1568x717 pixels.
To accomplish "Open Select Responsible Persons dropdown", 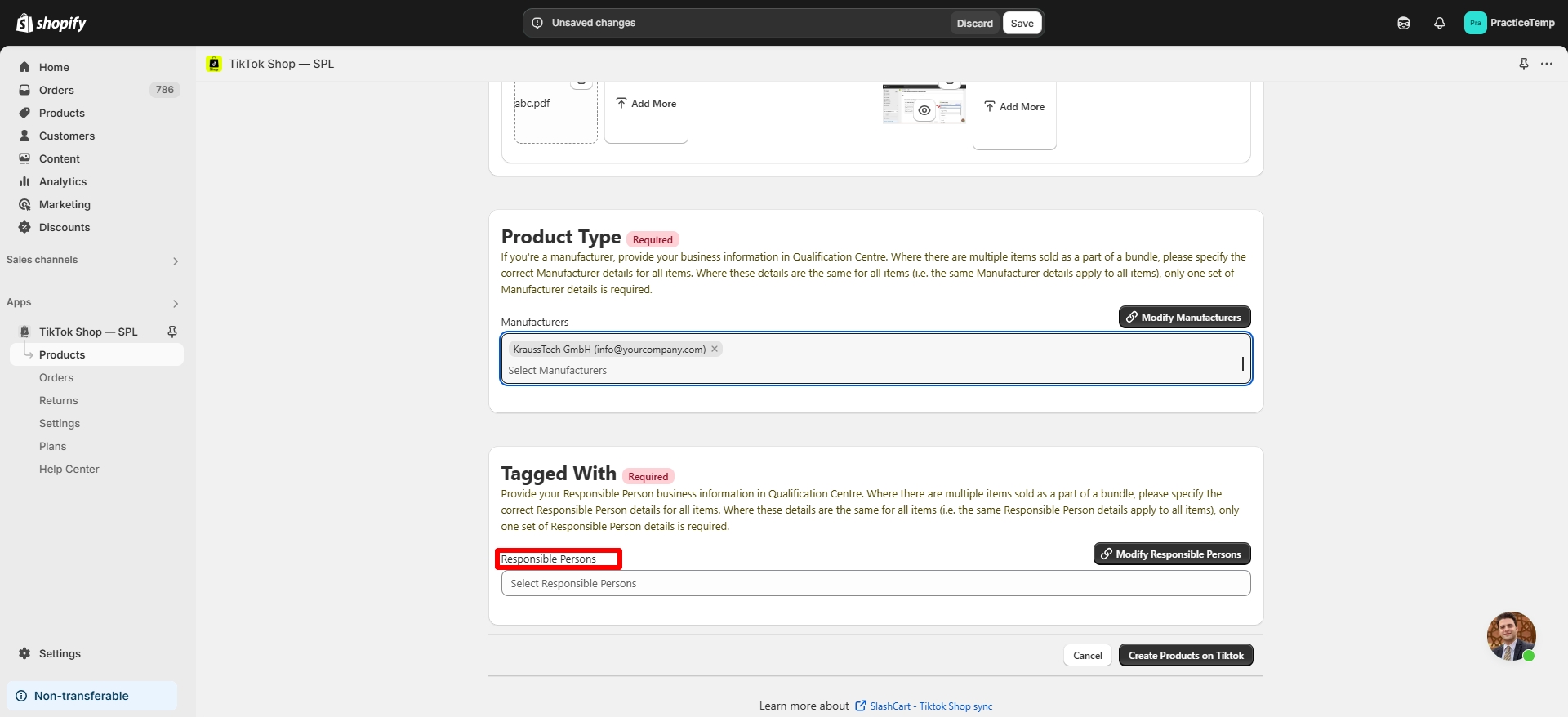I will 875,583.
